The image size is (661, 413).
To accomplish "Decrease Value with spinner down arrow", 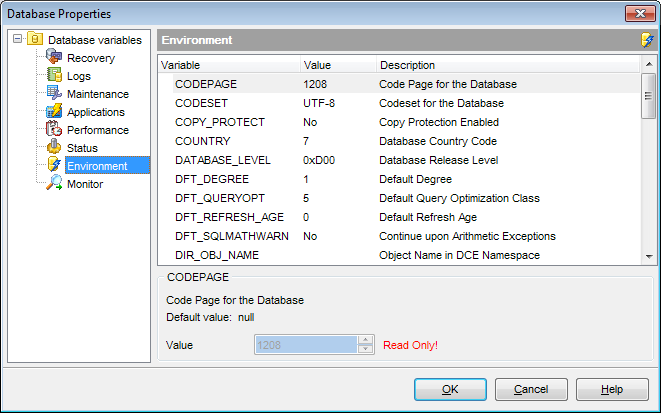I will coord(366,349).
